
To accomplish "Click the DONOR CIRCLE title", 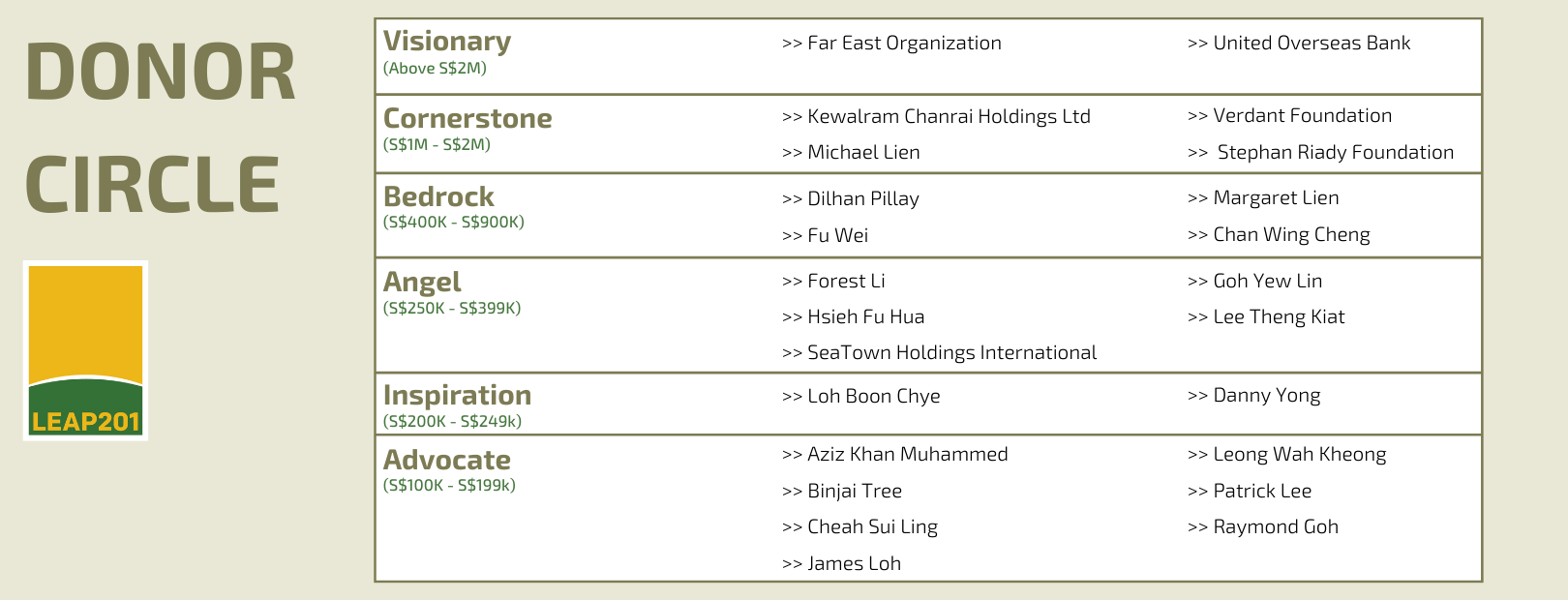I will (x=161, y=128).
